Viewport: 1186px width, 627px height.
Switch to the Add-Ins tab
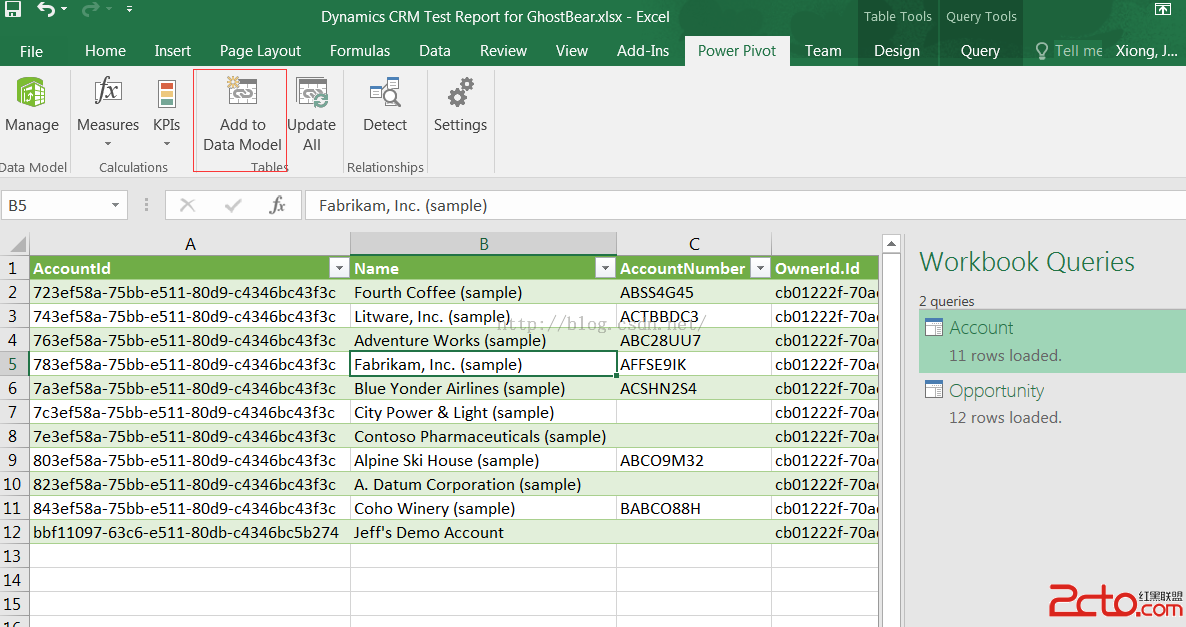[643, 51]
